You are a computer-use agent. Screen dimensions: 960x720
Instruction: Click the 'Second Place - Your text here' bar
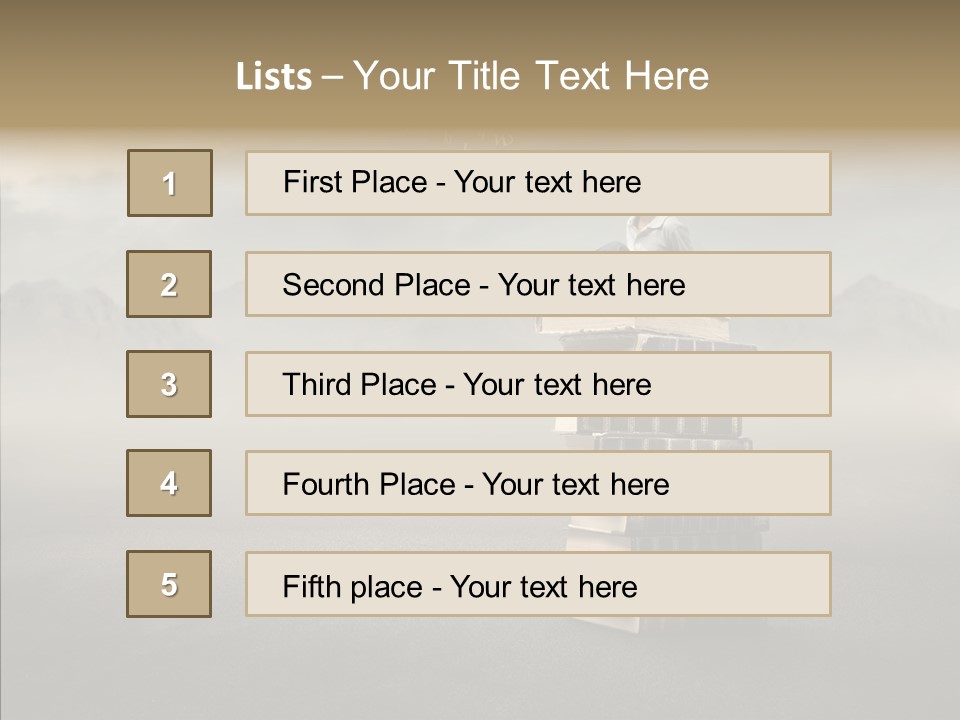click(x=538, y=284)
